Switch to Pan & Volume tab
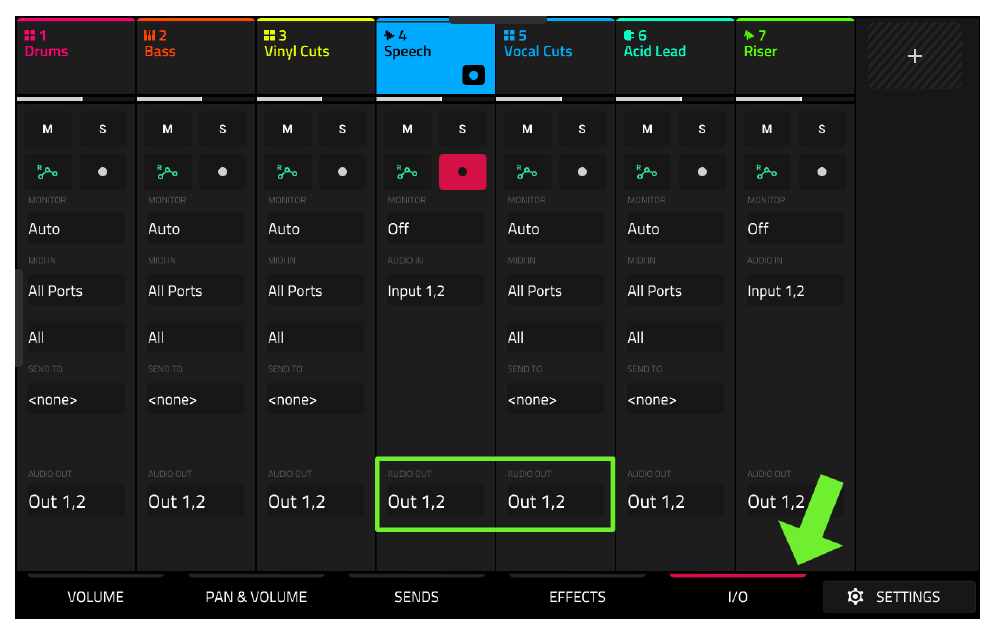 tap(256, 597)
